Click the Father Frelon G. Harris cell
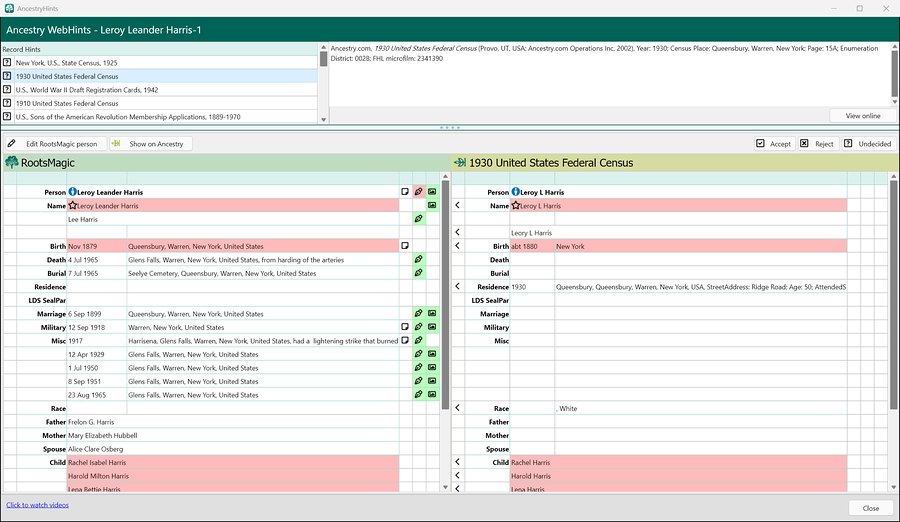Image resolution: width=900 pixels, height=522 pixels. tap(233, 422)
